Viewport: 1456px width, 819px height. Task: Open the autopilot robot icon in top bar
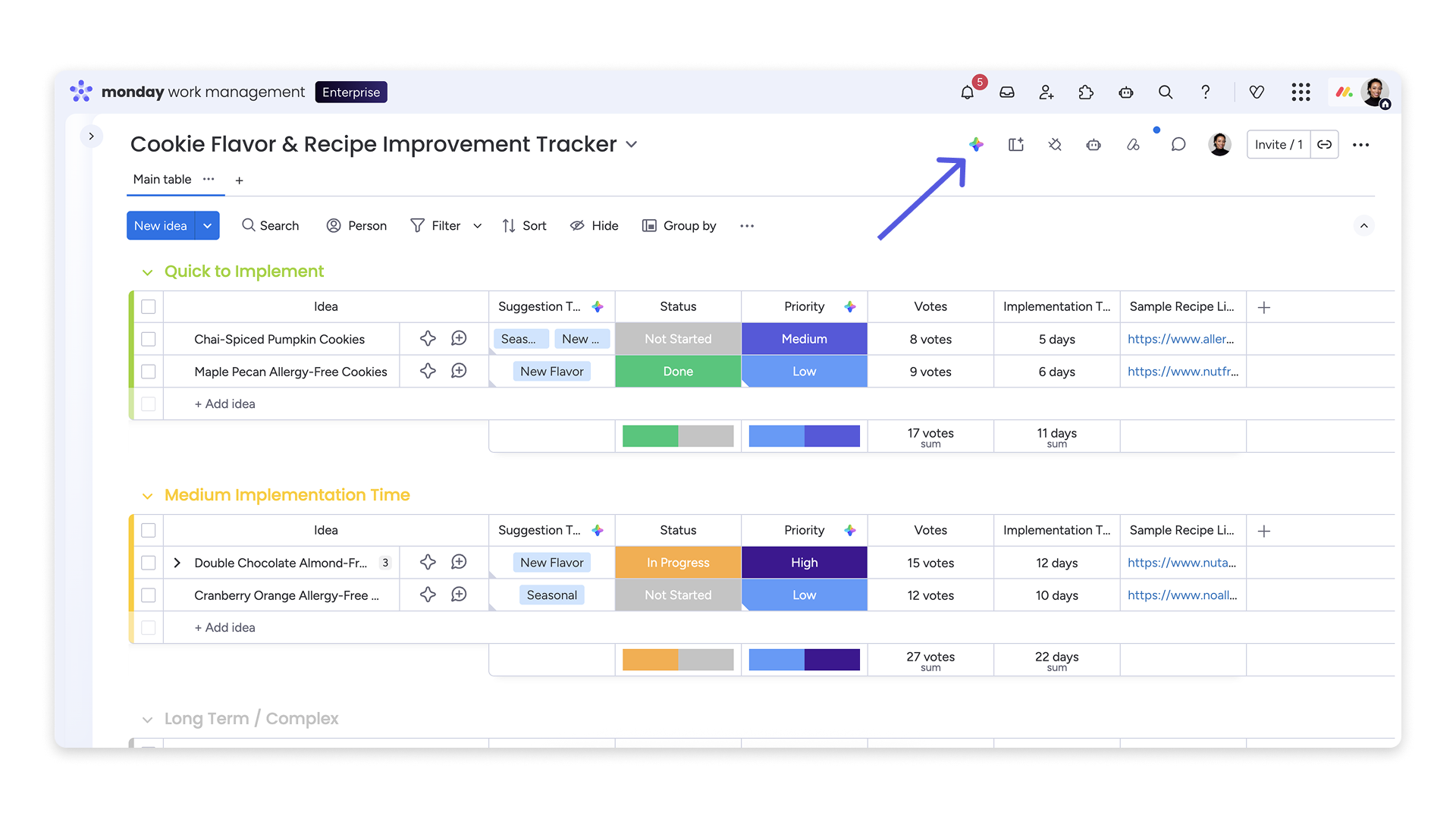(x=1126, y=93)
